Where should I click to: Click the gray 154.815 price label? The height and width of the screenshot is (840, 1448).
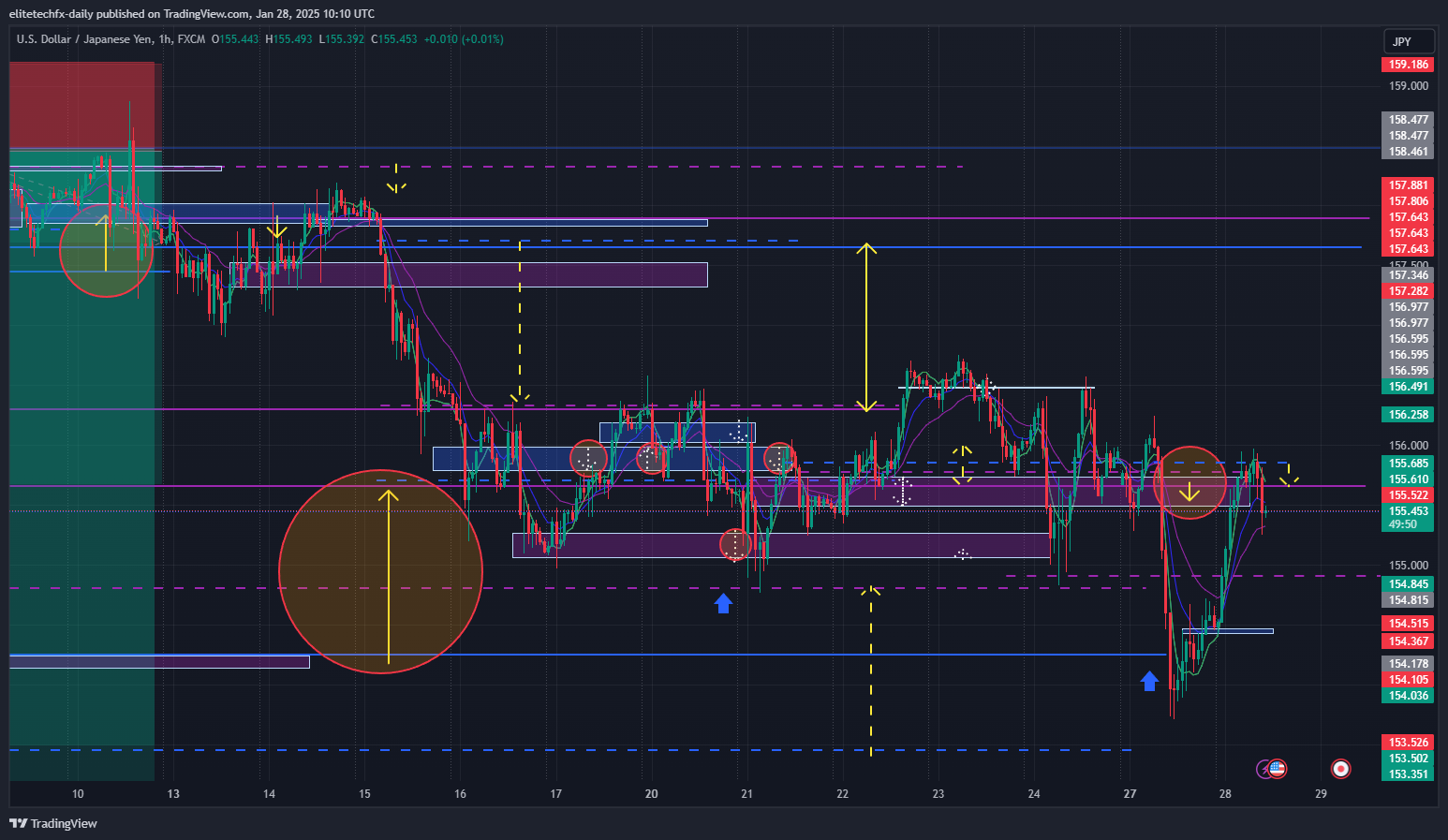coord(1408,600)
